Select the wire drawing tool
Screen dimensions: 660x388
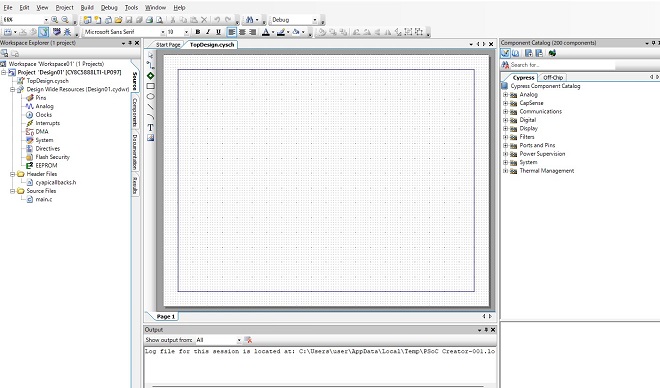(150, 65)
